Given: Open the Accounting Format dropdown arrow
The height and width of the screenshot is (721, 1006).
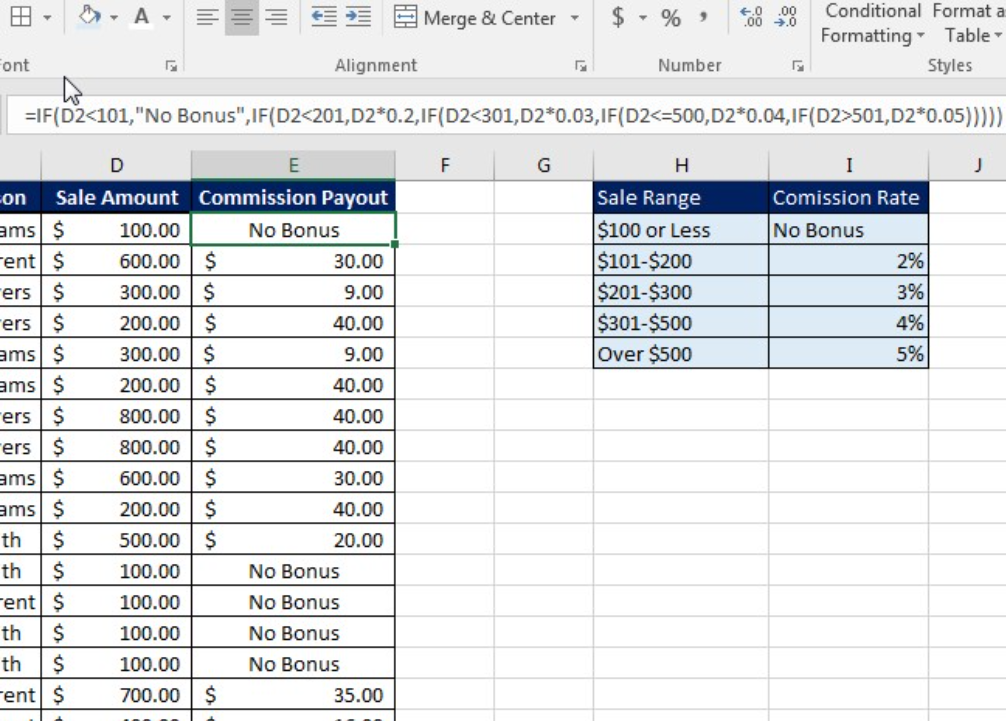Looking at the screenshot, I should [642, 18].
